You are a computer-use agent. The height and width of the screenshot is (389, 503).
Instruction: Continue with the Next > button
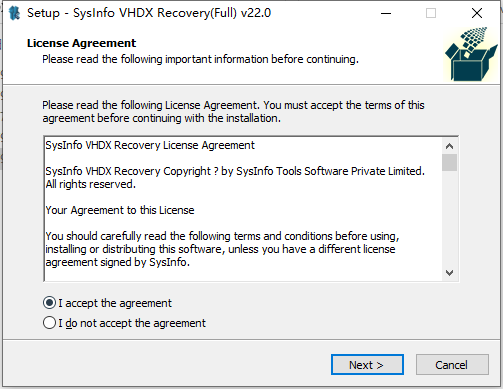[367, 365]
